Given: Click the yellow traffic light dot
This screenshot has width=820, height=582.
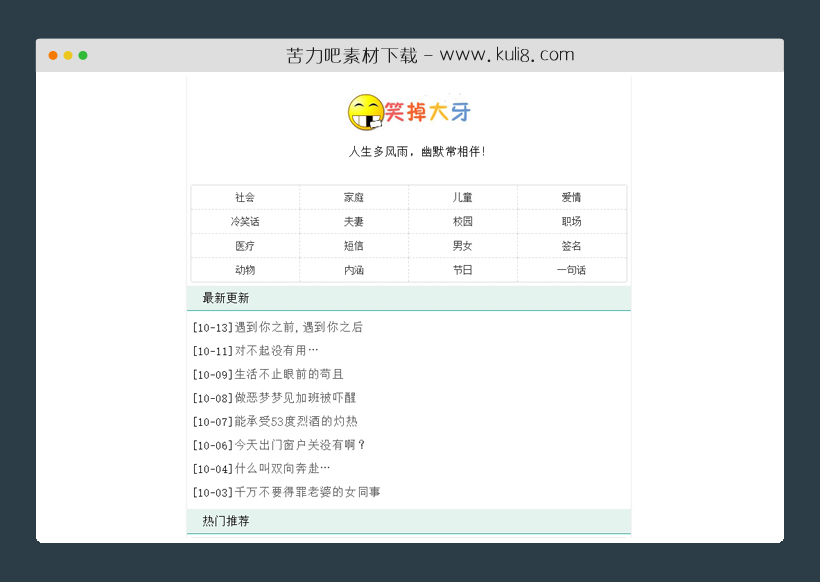Looking at the screenshot, I should (x=70, y=55).
